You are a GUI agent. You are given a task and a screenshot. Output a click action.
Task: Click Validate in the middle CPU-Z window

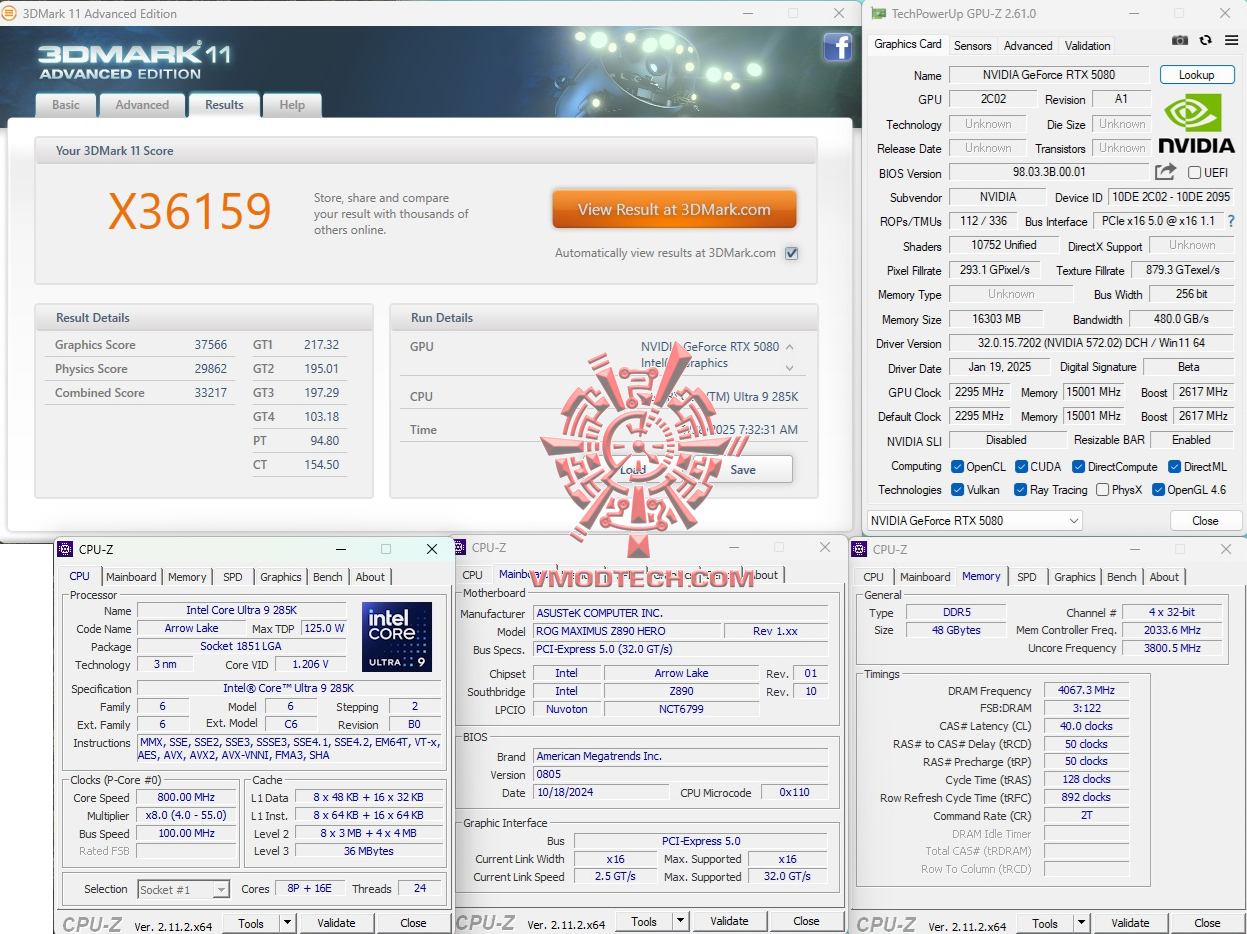pyautogui.click(x=729, y=921)
